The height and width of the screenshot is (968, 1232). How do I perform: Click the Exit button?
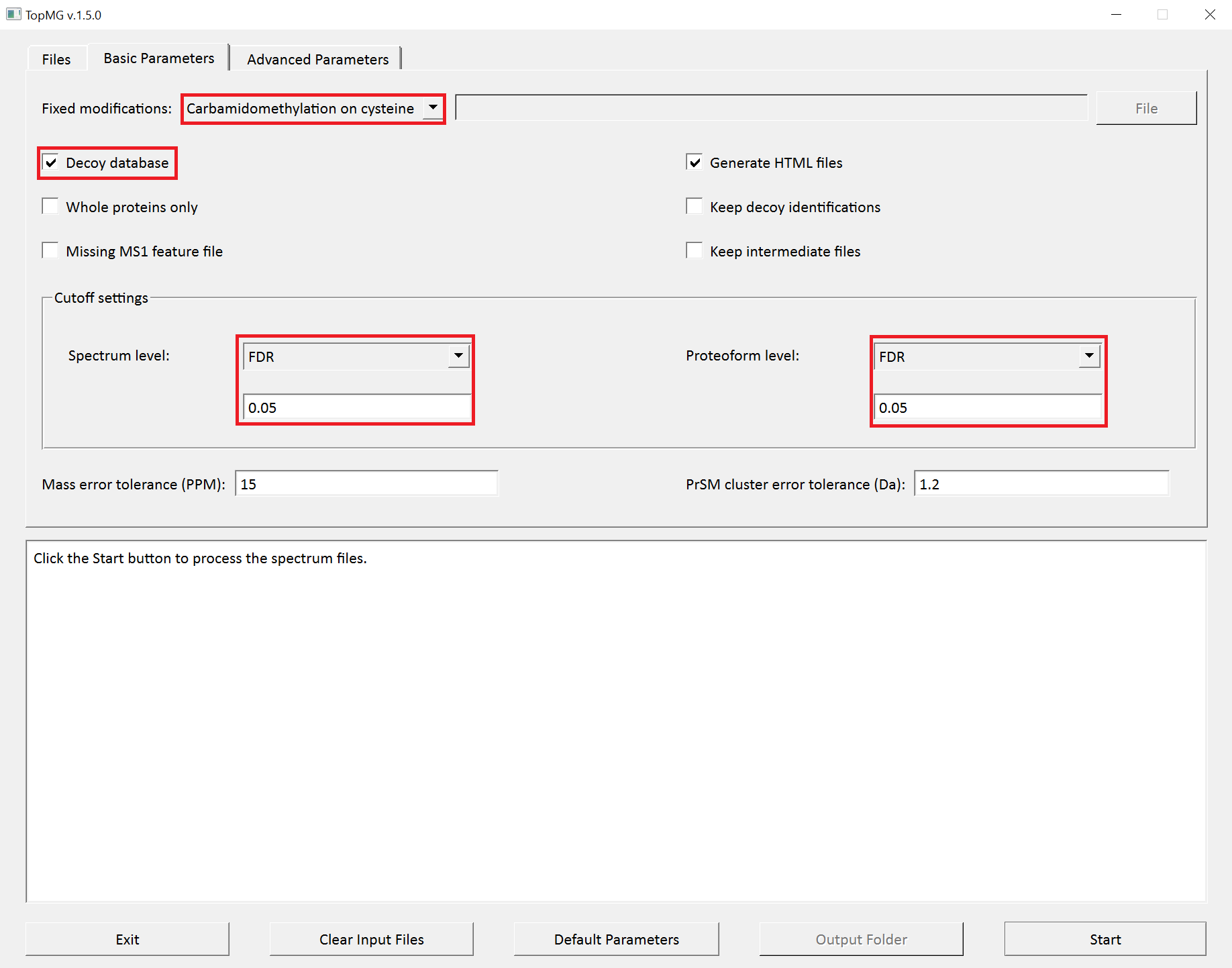tap(127, 939)
